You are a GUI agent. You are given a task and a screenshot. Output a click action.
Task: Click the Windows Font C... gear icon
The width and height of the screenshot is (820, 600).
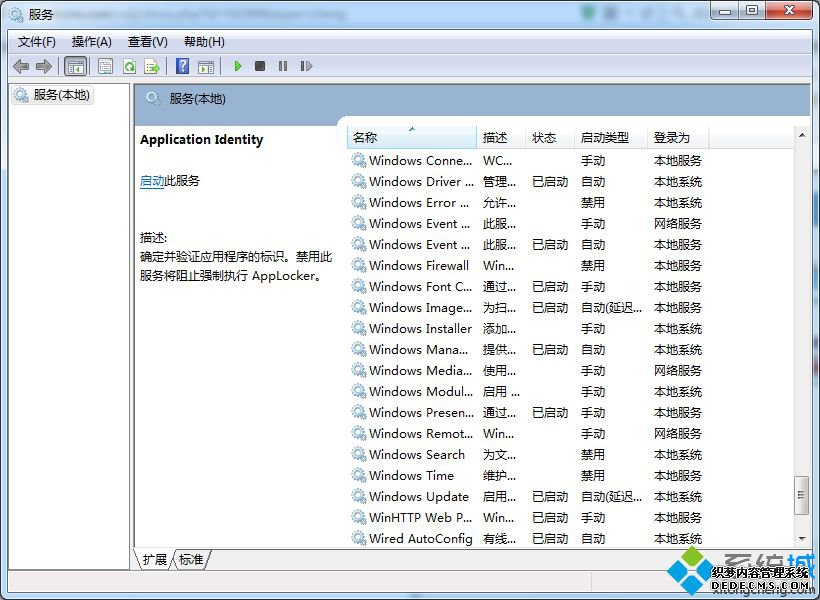click(359, 286)
